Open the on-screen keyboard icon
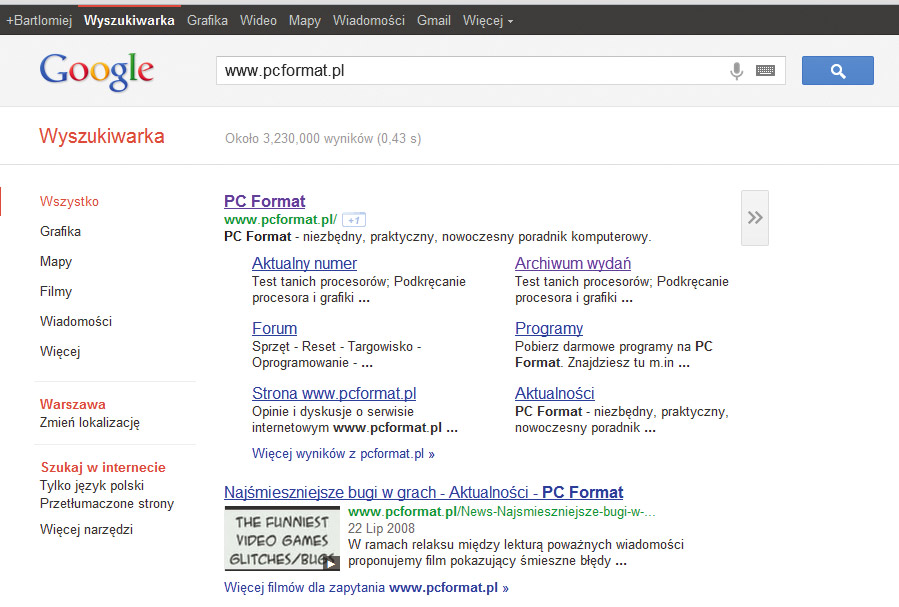The height and width of the screenshot is (607, 899). point(764,70)
